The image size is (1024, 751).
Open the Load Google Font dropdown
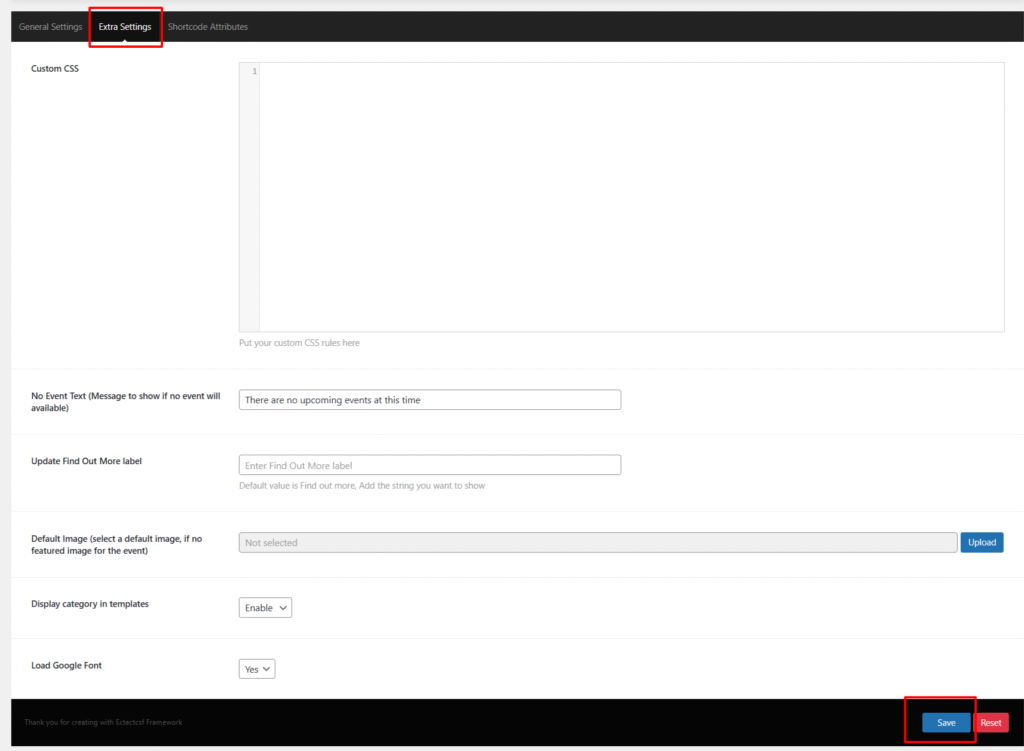(x=257, y=668)
